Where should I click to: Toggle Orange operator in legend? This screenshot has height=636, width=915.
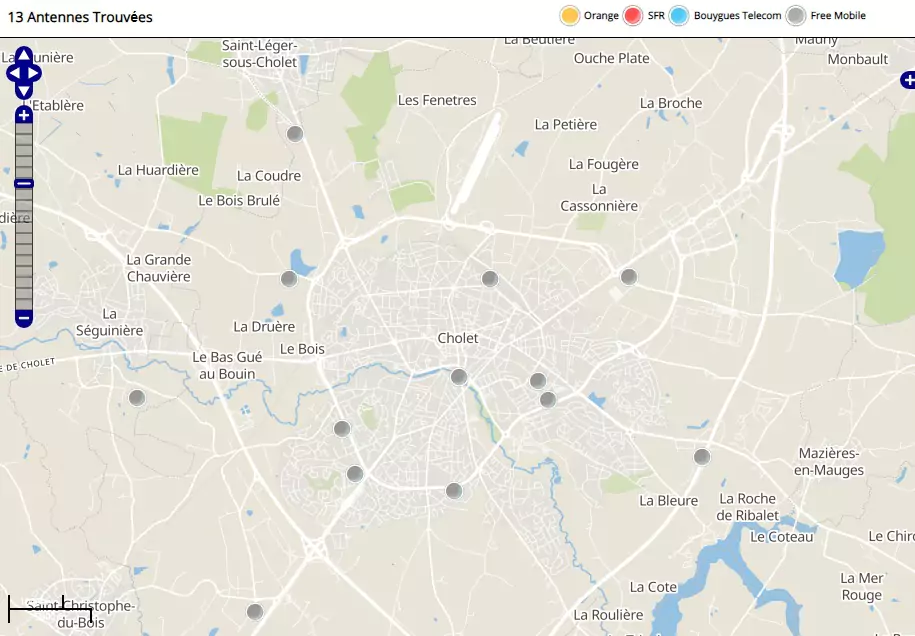pyautogui.click(x=570, y=16)
